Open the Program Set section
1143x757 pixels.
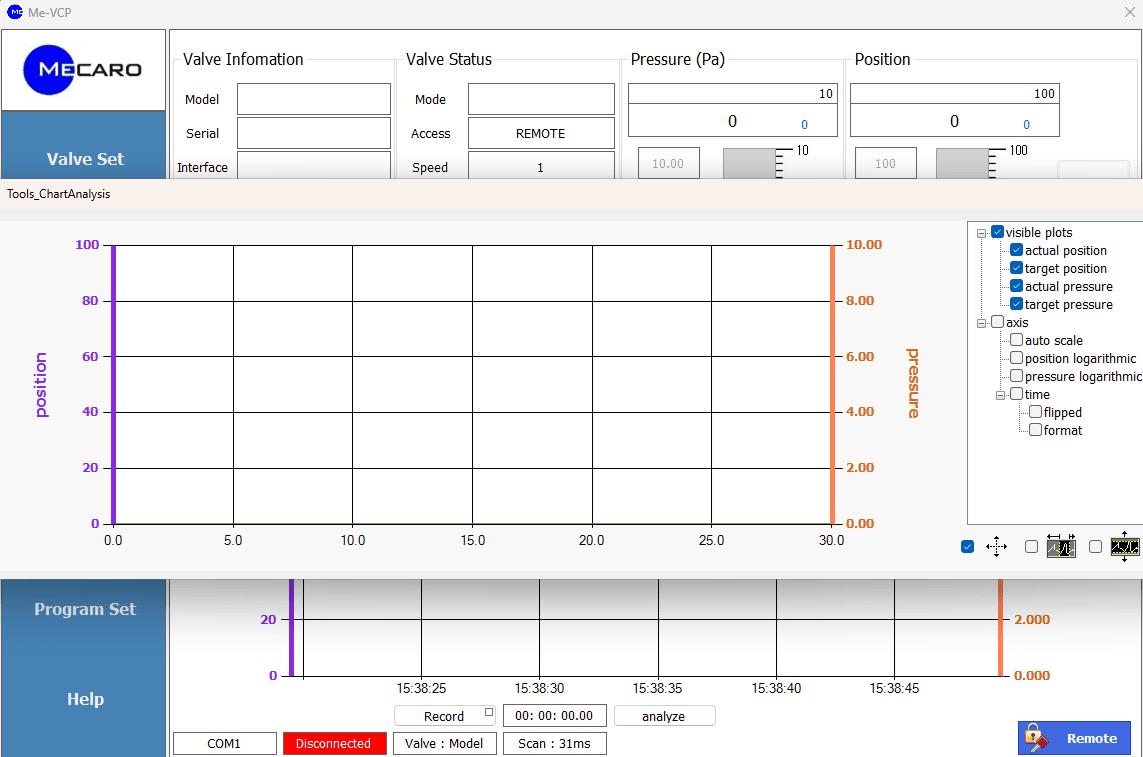coord(84,609)
